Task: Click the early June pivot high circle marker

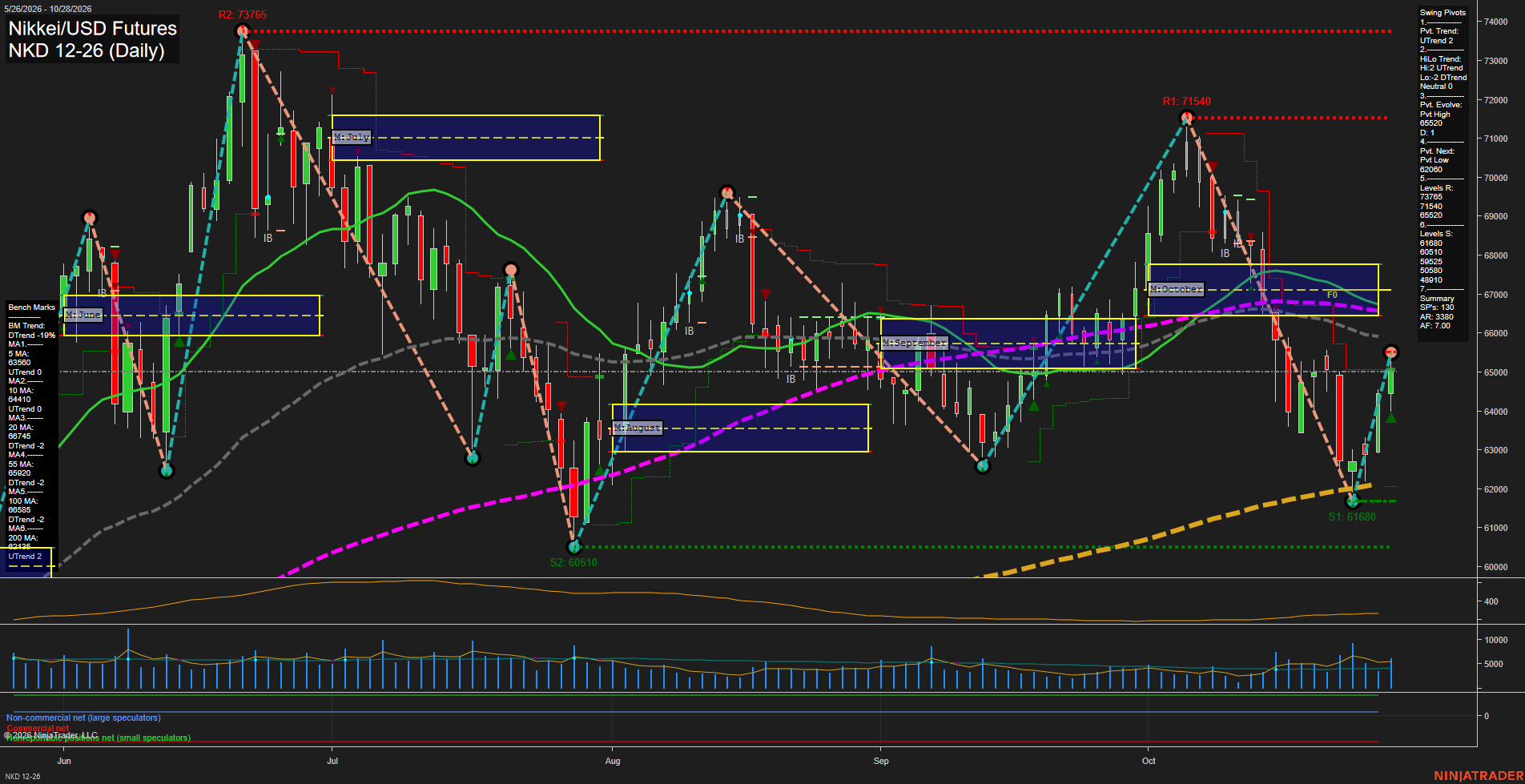Action: [x=90, y=217]
